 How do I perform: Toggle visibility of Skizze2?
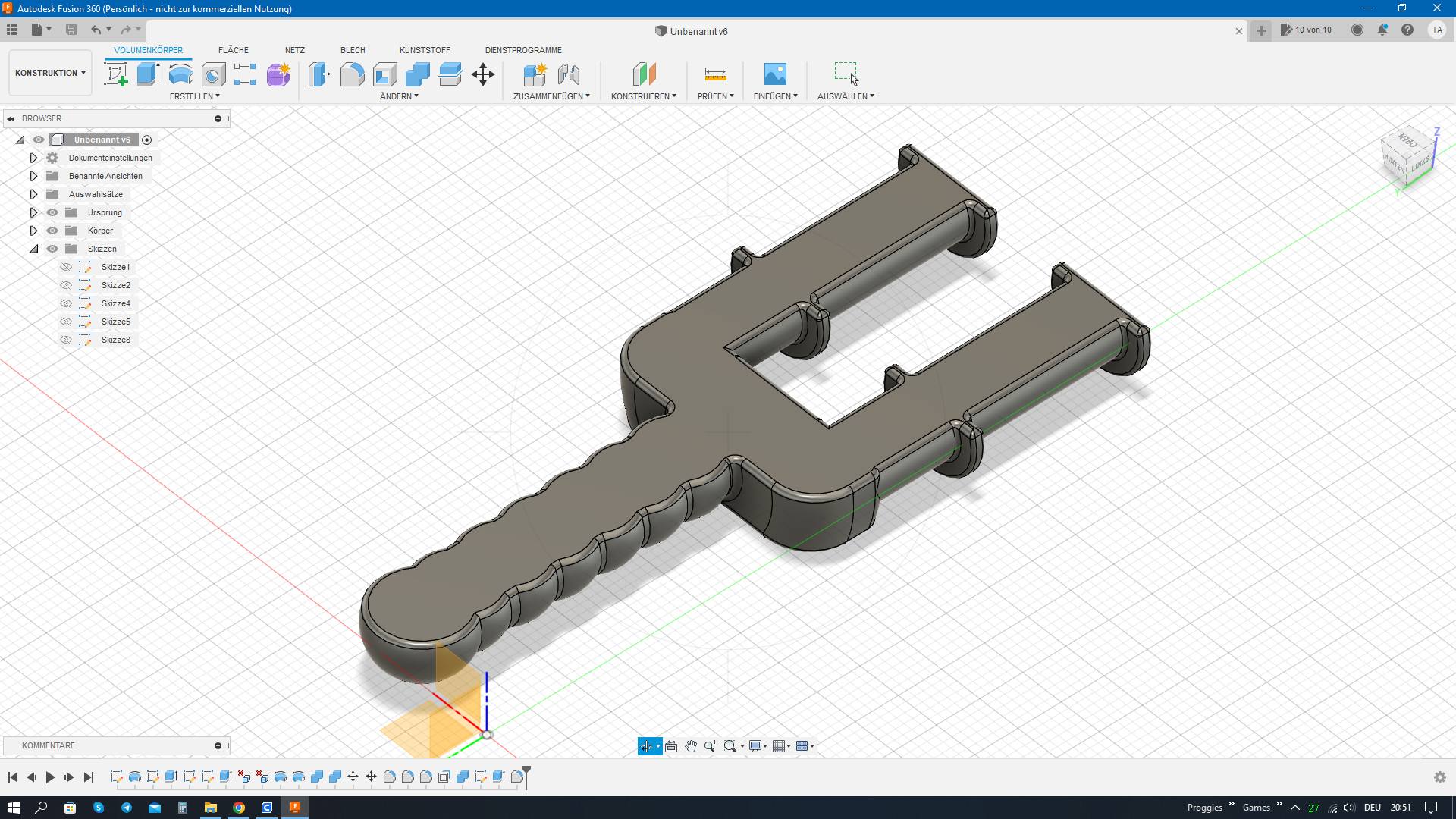66,285
